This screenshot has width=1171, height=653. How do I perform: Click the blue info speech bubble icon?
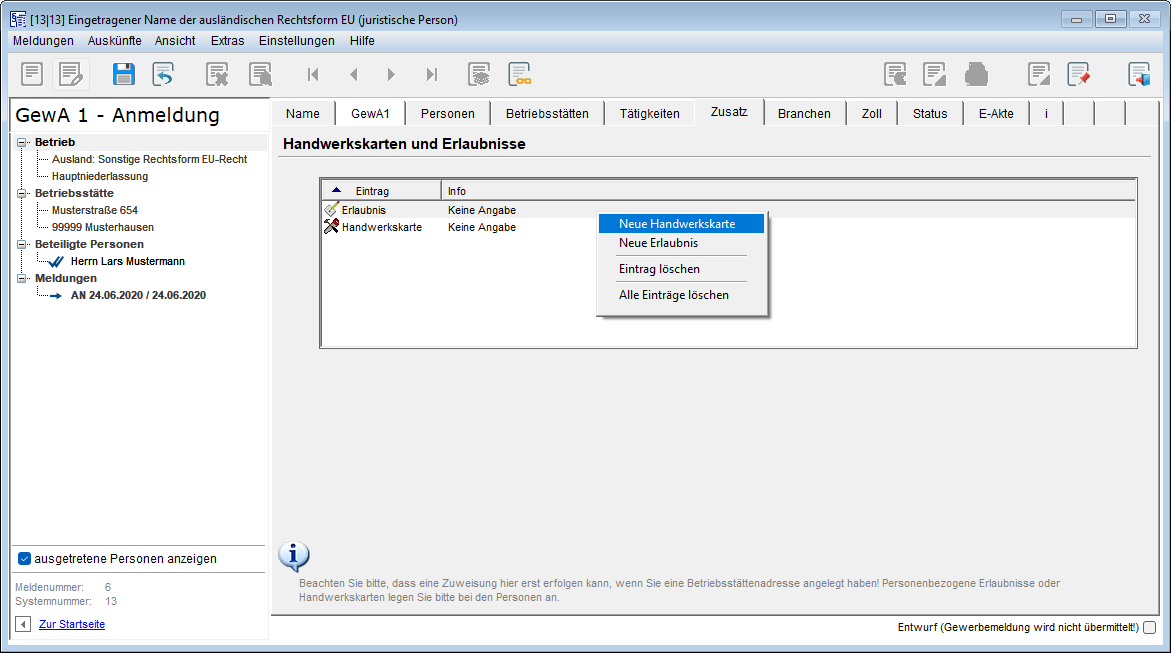click(293, 556)
